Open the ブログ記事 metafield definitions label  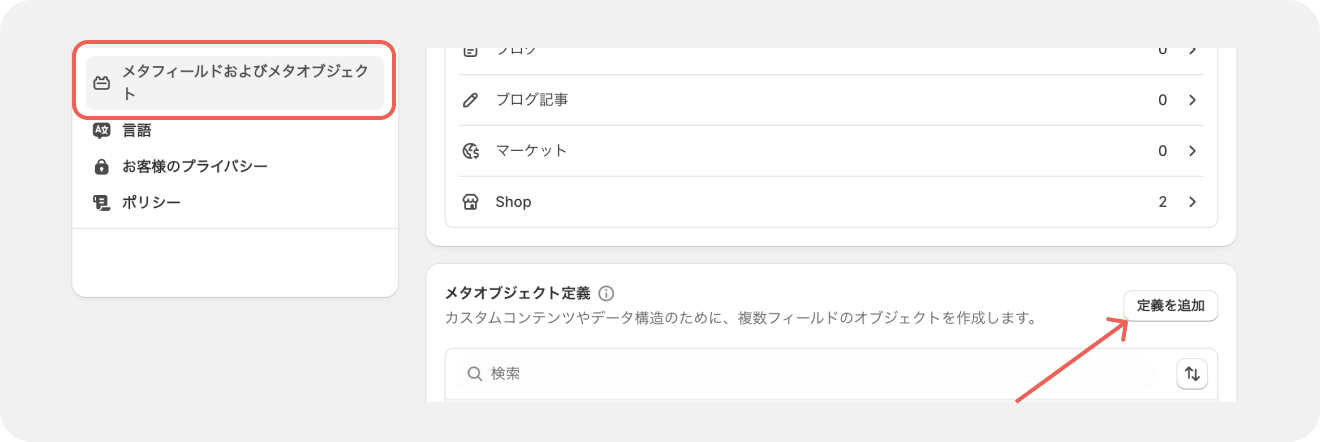(x=532, y=100)
